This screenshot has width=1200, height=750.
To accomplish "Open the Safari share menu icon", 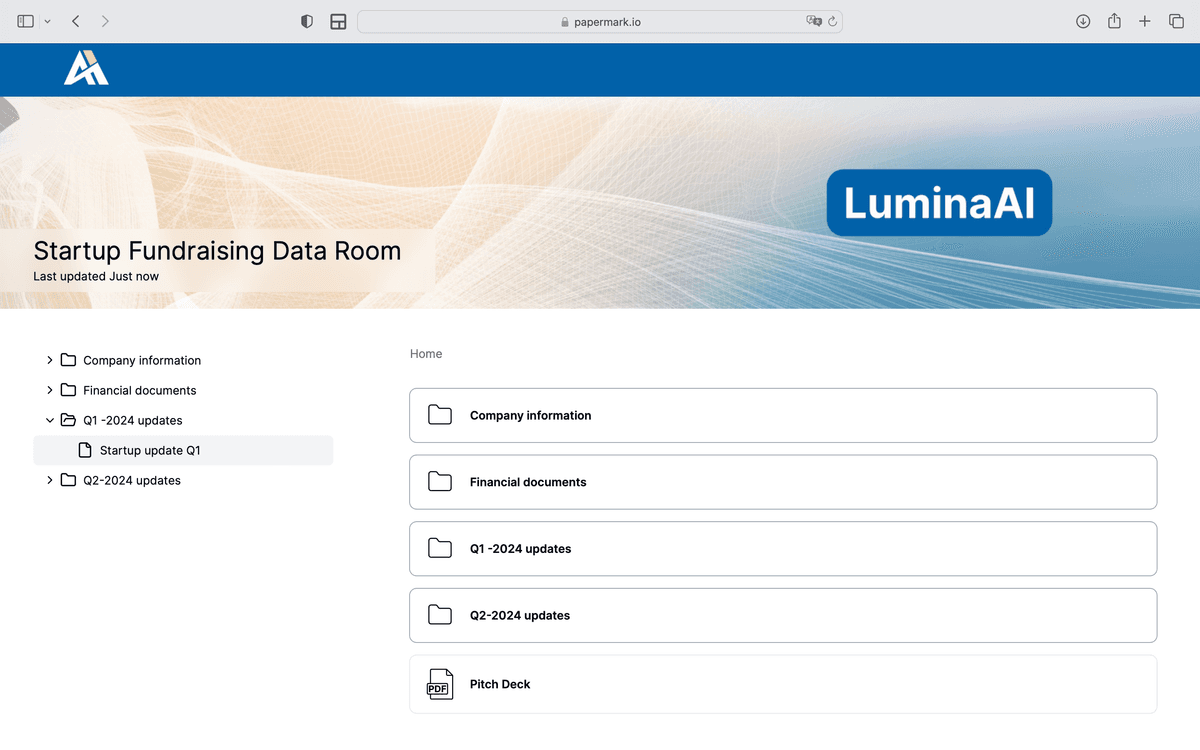I will pos(1113,20).
